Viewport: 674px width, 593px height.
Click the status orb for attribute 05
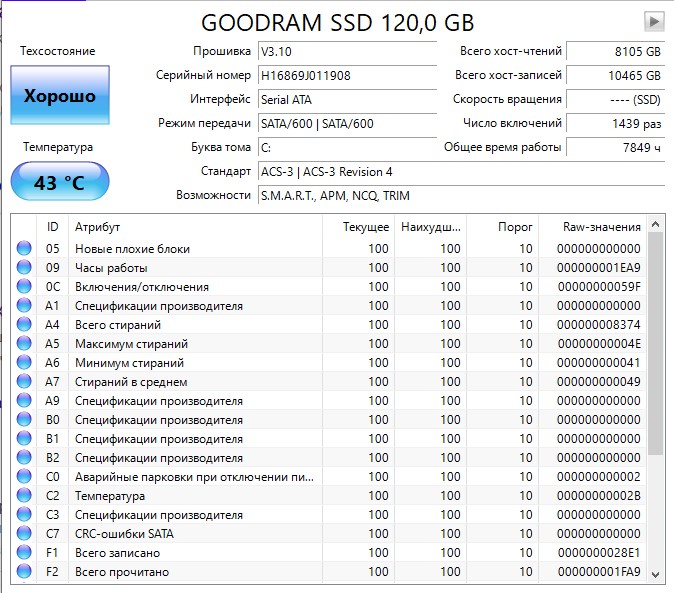[x=24, y=248]
